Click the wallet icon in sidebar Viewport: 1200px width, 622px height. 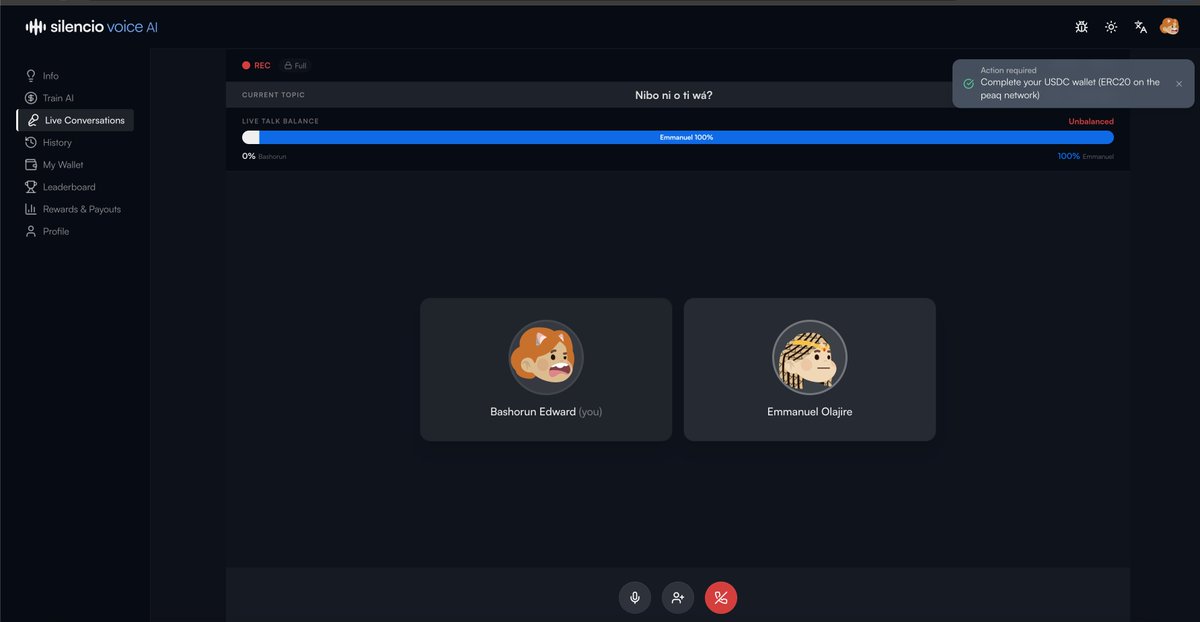[x=31, y=165]
